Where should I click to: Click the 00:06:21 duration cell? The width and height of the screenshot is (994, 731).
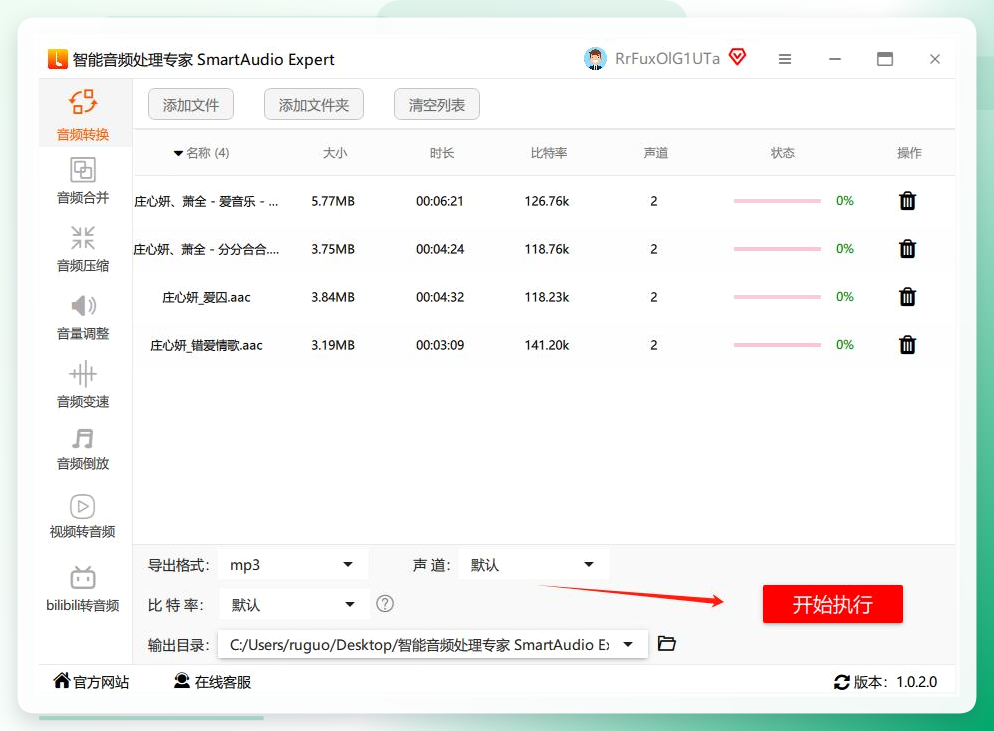pos(440,201)
